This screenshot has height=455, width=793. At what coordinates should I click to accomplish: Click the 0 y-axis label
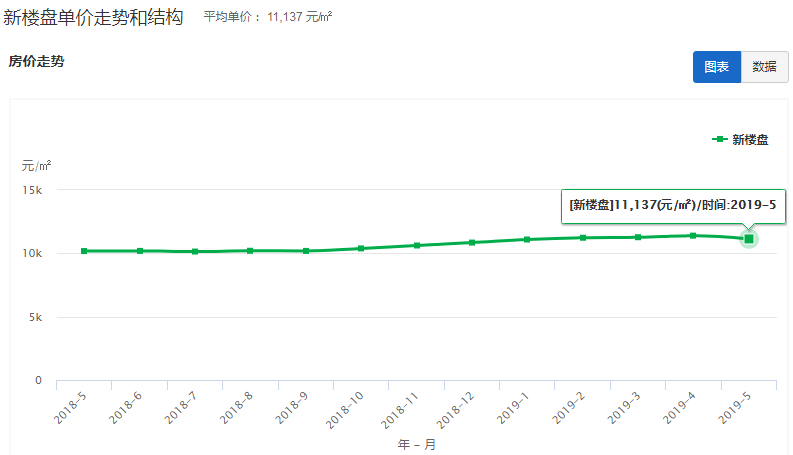[38, 380]
